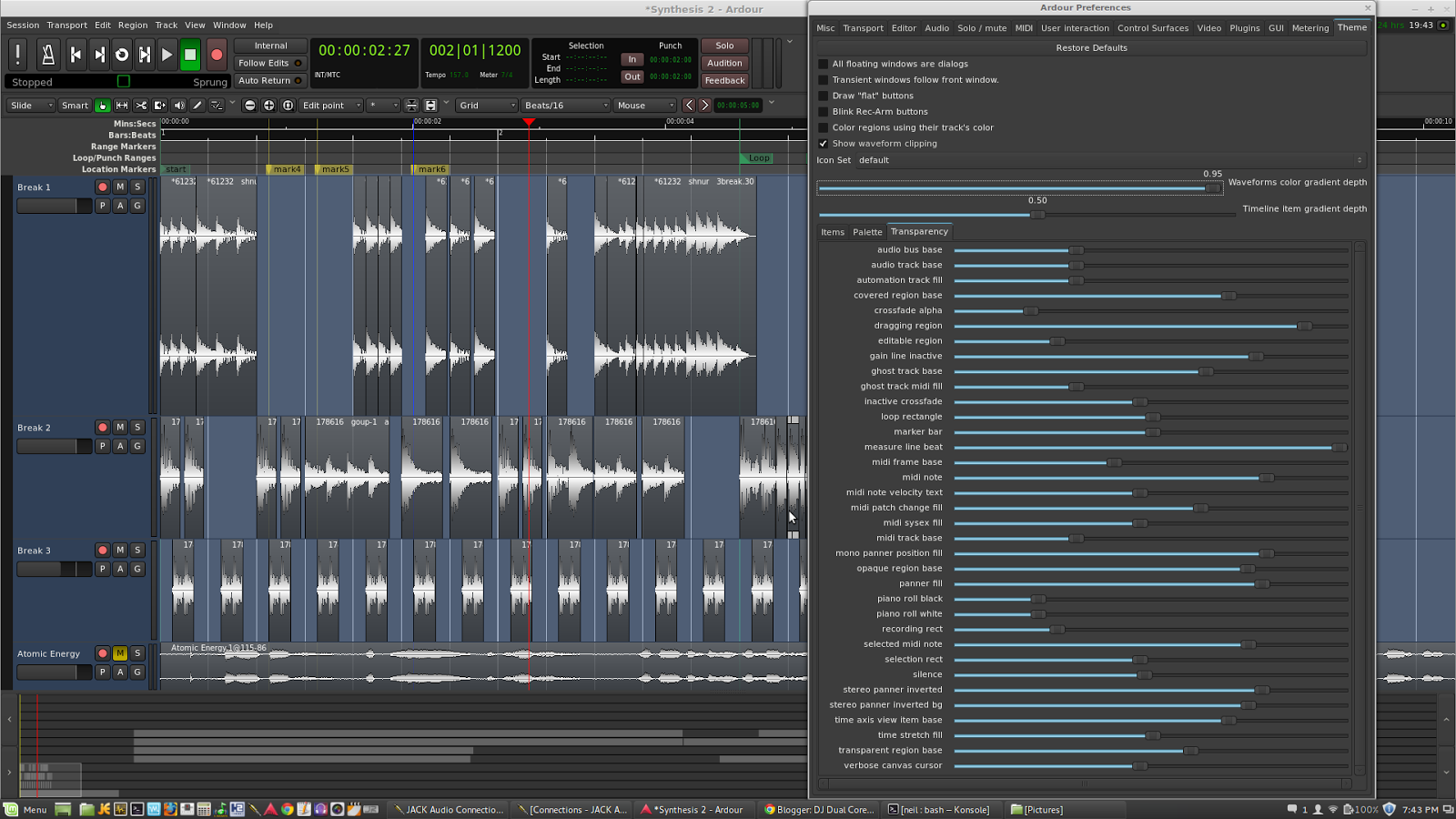1456x819 pixels.
Task: Open the Window menu
Action: (x=229, y=25)
